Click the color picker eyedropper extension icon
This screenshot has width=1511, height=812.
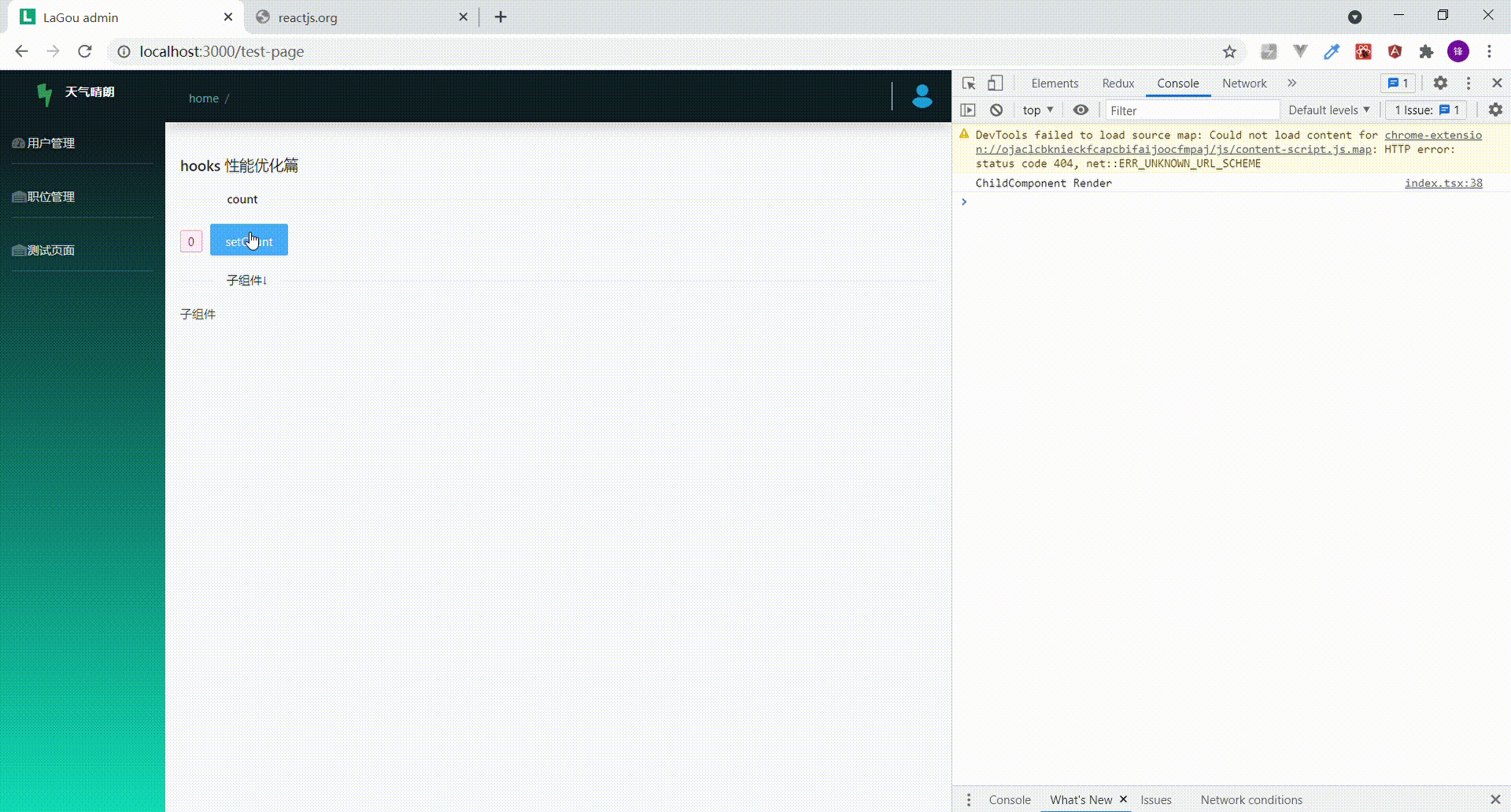[1332, 52]
